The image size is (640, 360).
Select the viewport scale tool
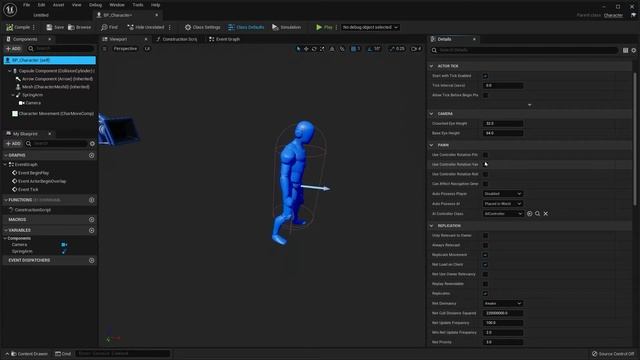click(322, 49)
